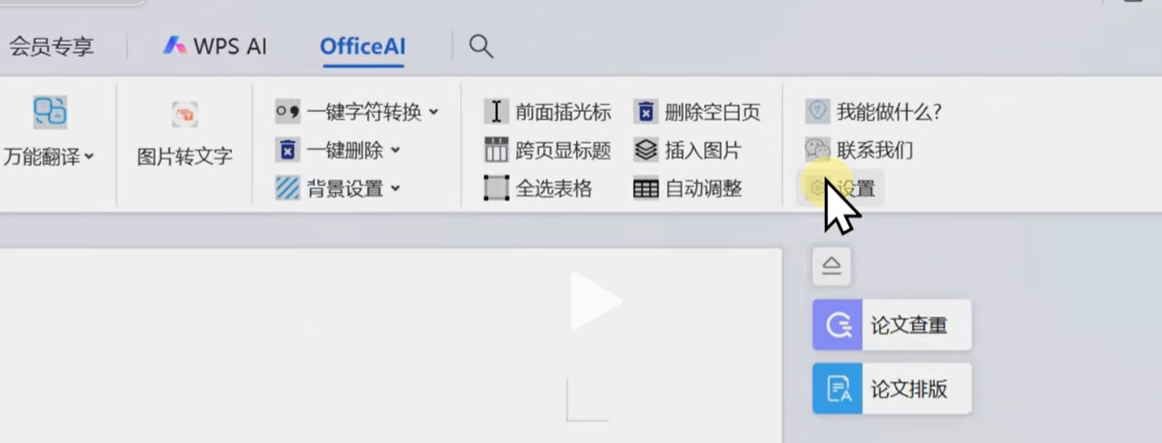Select the 万能翻译 text label

pyautogui.click(x=42, y=156)
